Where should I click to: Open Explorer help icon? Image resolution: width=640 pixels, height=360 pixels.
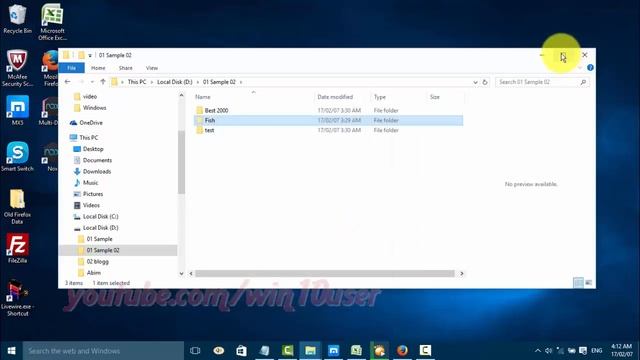pos(590,68)
